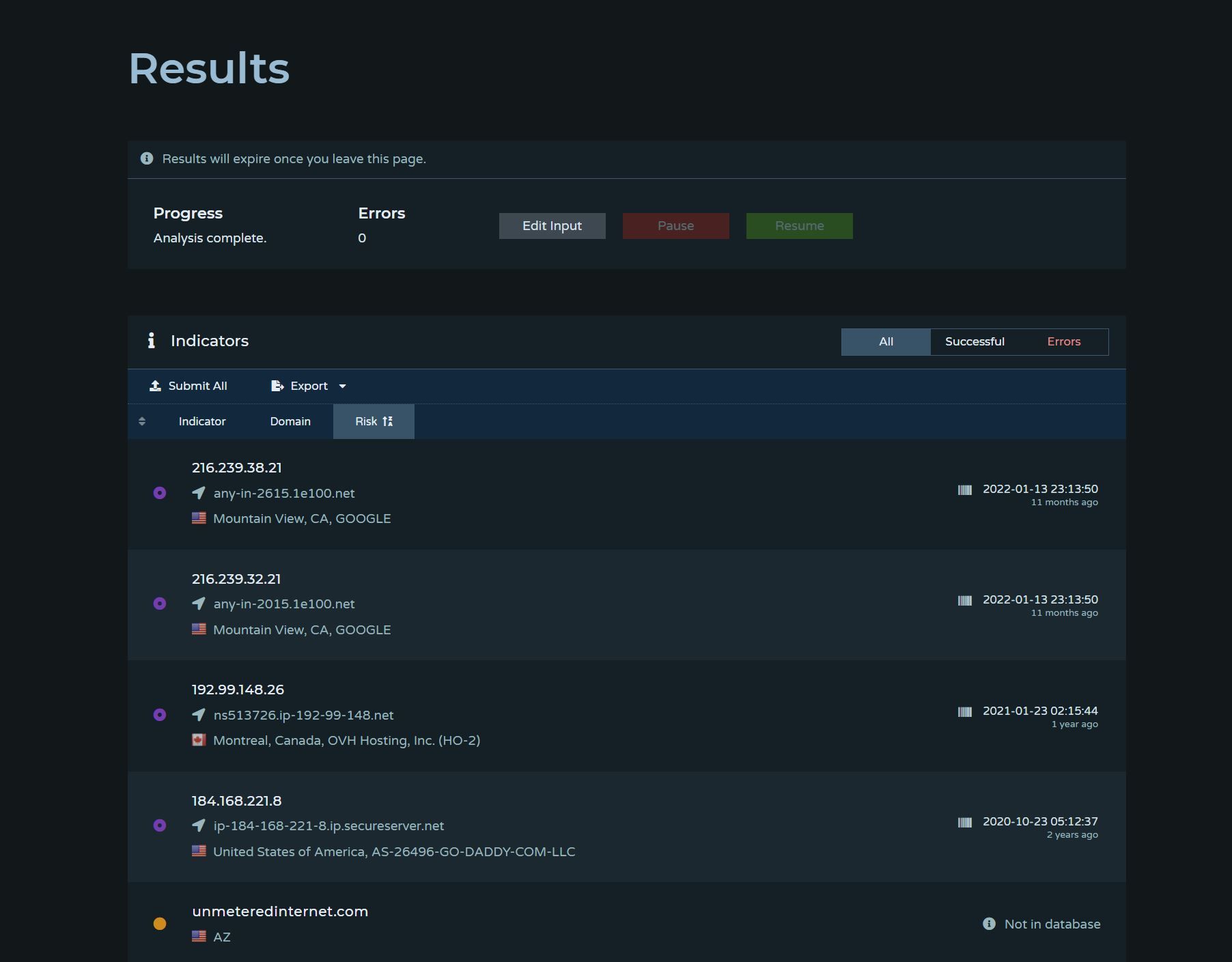This screenshot has height=962, width=1232.
Task: Open the Export dropdown arrow
Action: (x=343, y=386)
